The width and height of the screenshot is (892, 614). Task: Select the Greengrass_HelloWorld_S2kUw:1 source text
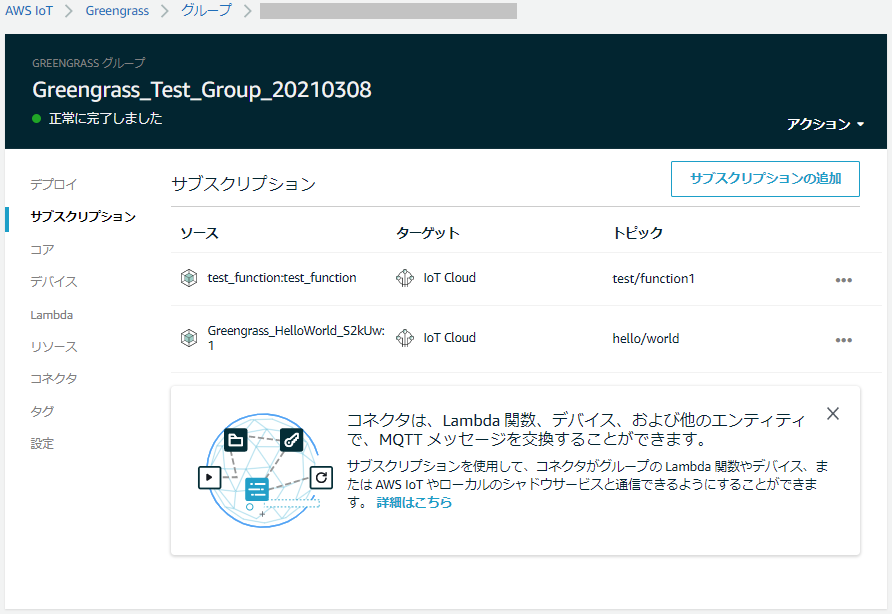[296, 338]
